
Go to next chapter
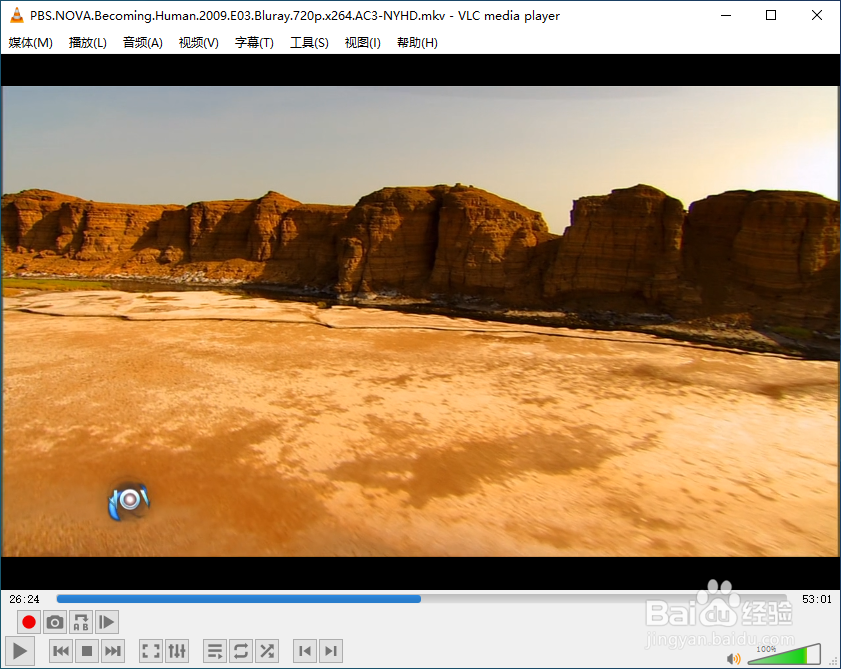[331, 651]
